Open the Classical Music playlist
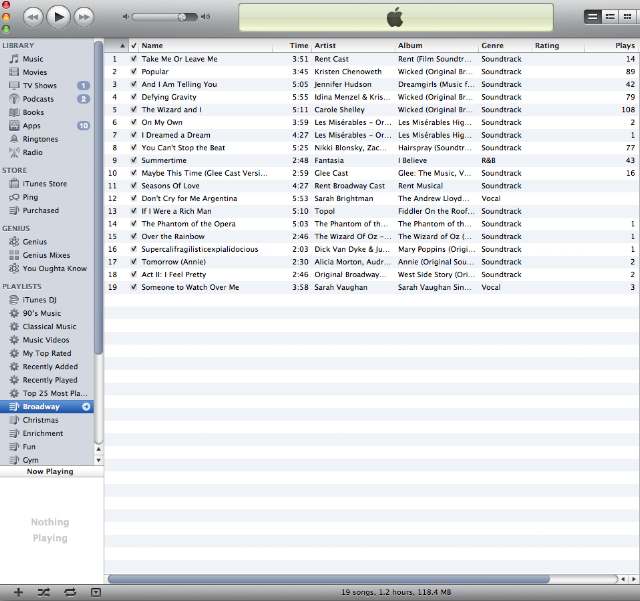This screenshot has height=601, width=640. (47, 326)
